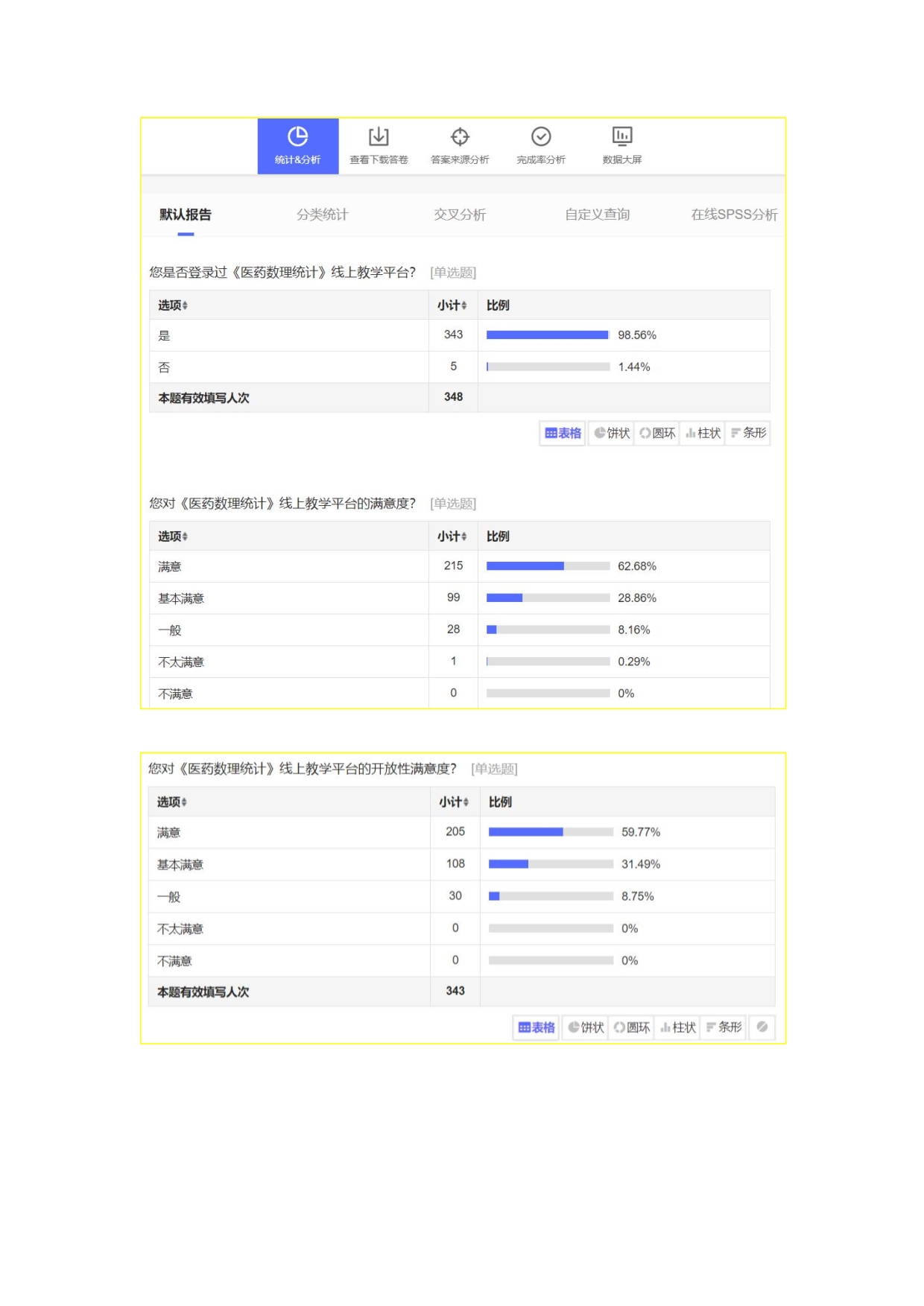The width and height of the screenshot is (924, 1306).
Task: Click total 343 in 开放性满意度 table
Action: click(x=455, y=991)
